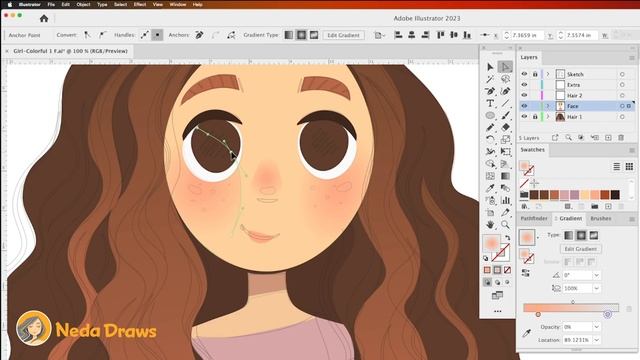The height and width of the screenshot is (360, 640).
Task: Select the Scale tool
Action: pos(505,140)
